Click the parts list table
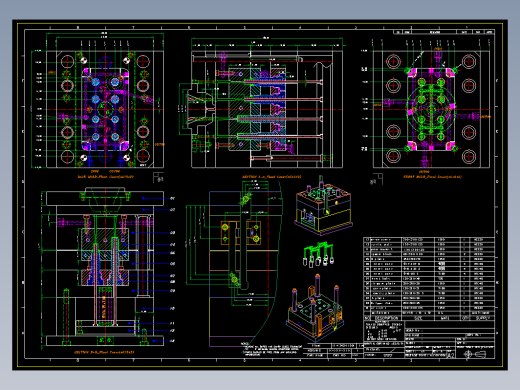Viewport: 520px width, 390px height. coord(429,279)
